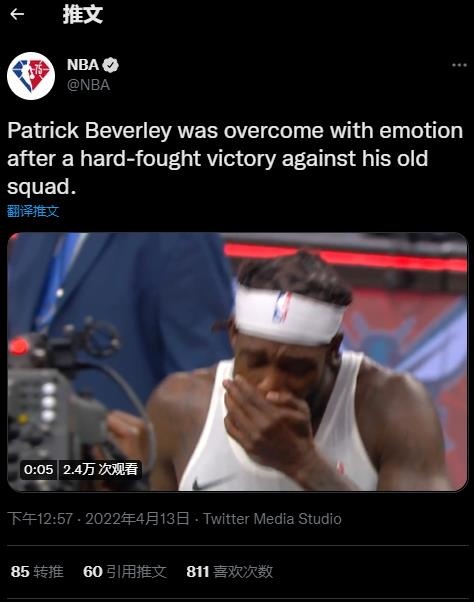View the 60 引用推文 quote tweets
474x602 pixels.
tap(125, 572)
